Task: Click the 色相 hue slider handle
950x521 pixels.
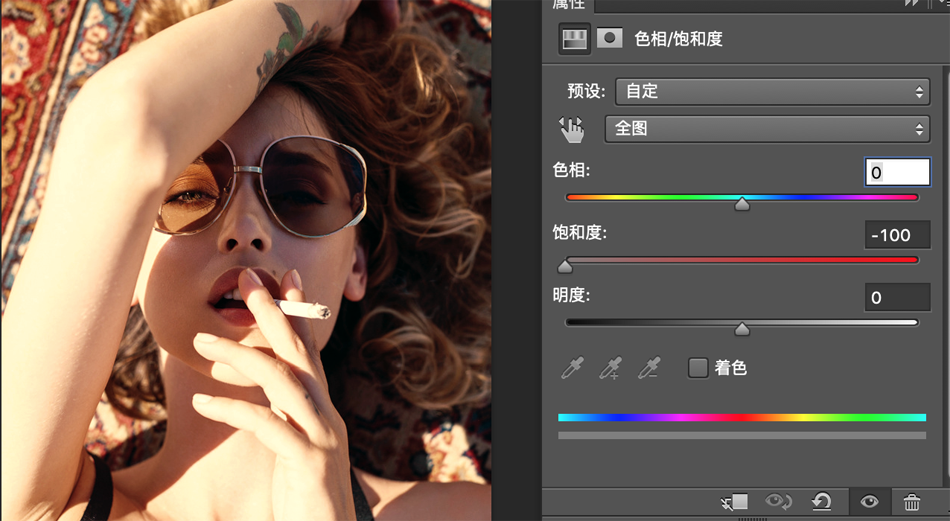Action: (742, 204)
